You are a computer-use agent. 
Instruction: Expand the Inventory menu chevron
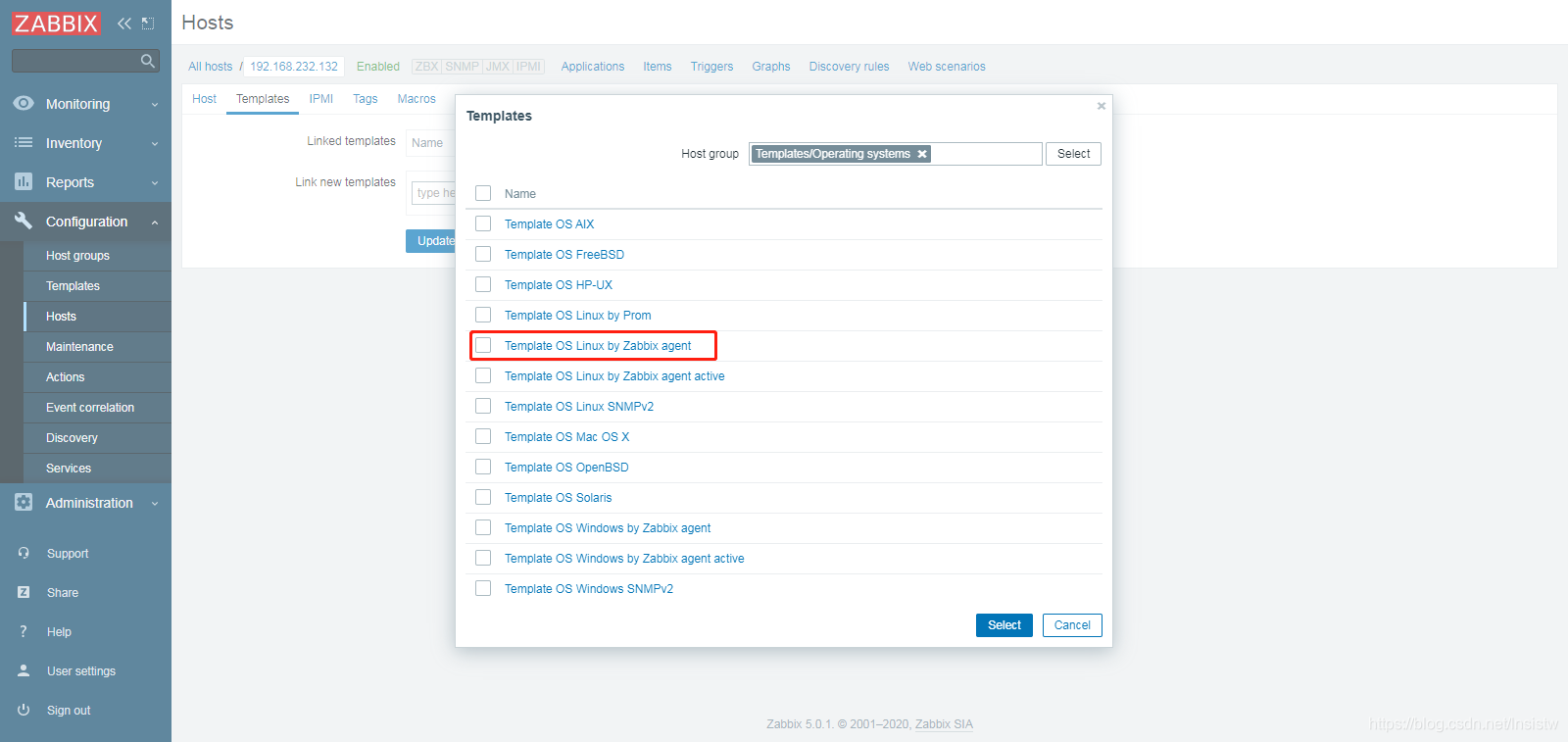tap(155, 143)
